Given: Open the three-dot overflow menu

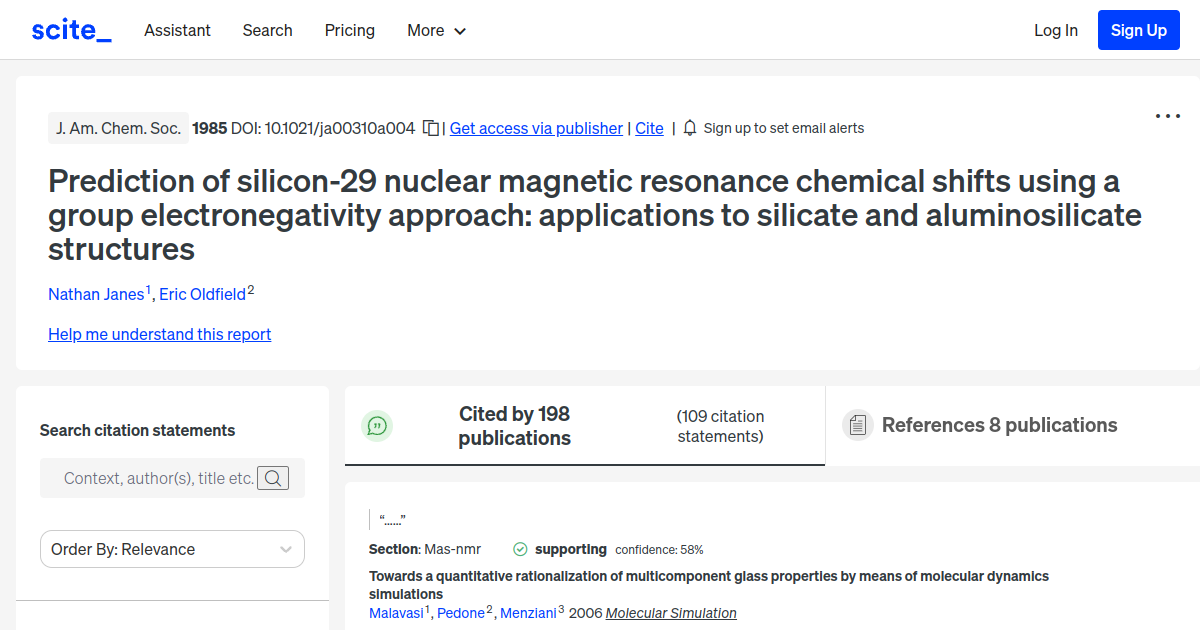Looking at the screenshot, I should point(1167,116).
